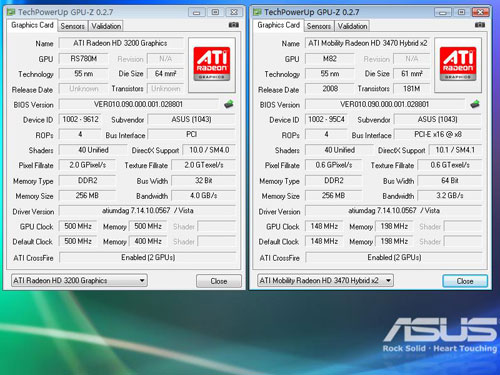Minimize the right GPU-Z window
This screenshot has height=375, width=500.
point(443,12)
